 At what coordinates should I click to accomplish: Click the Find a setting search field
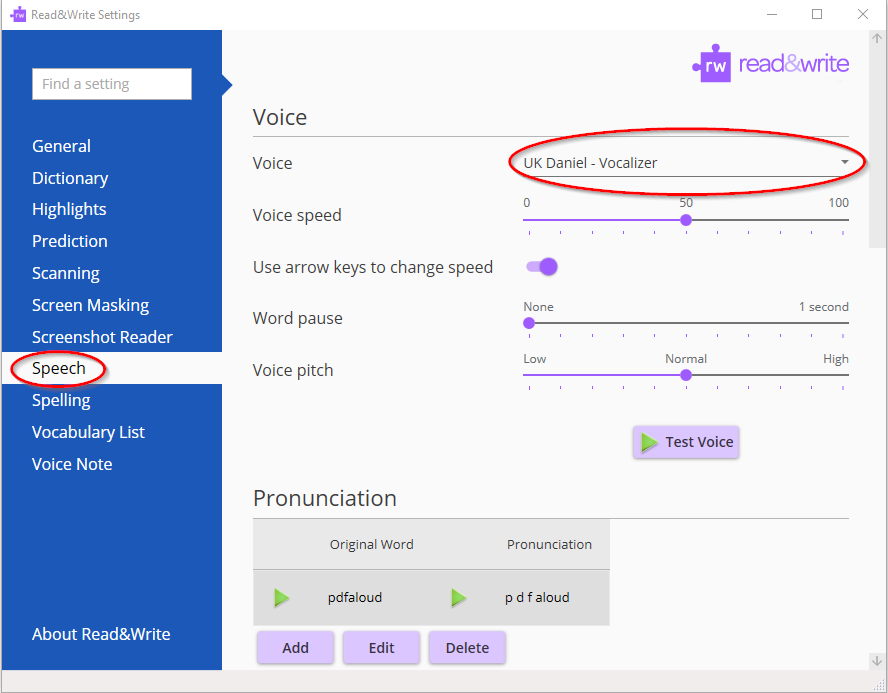pos(112,84)
